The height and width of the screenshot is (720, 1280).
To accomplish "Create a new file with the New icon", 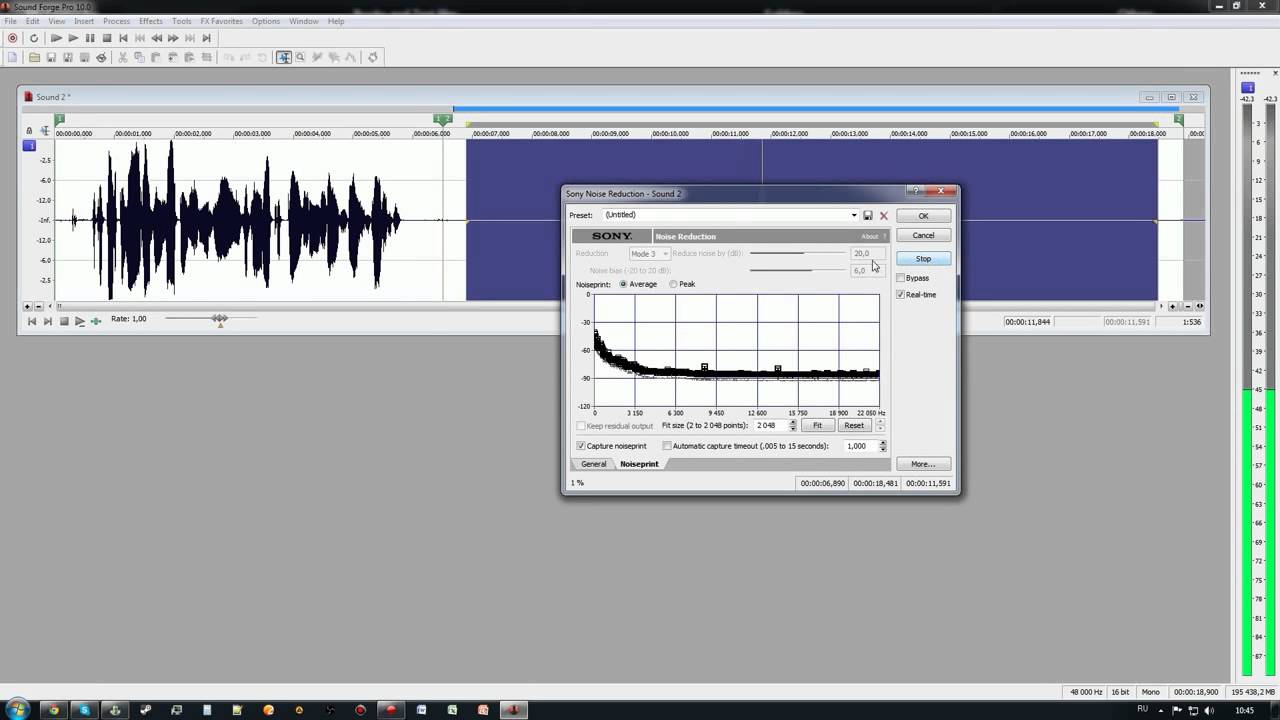I will (x=13, y=57).
